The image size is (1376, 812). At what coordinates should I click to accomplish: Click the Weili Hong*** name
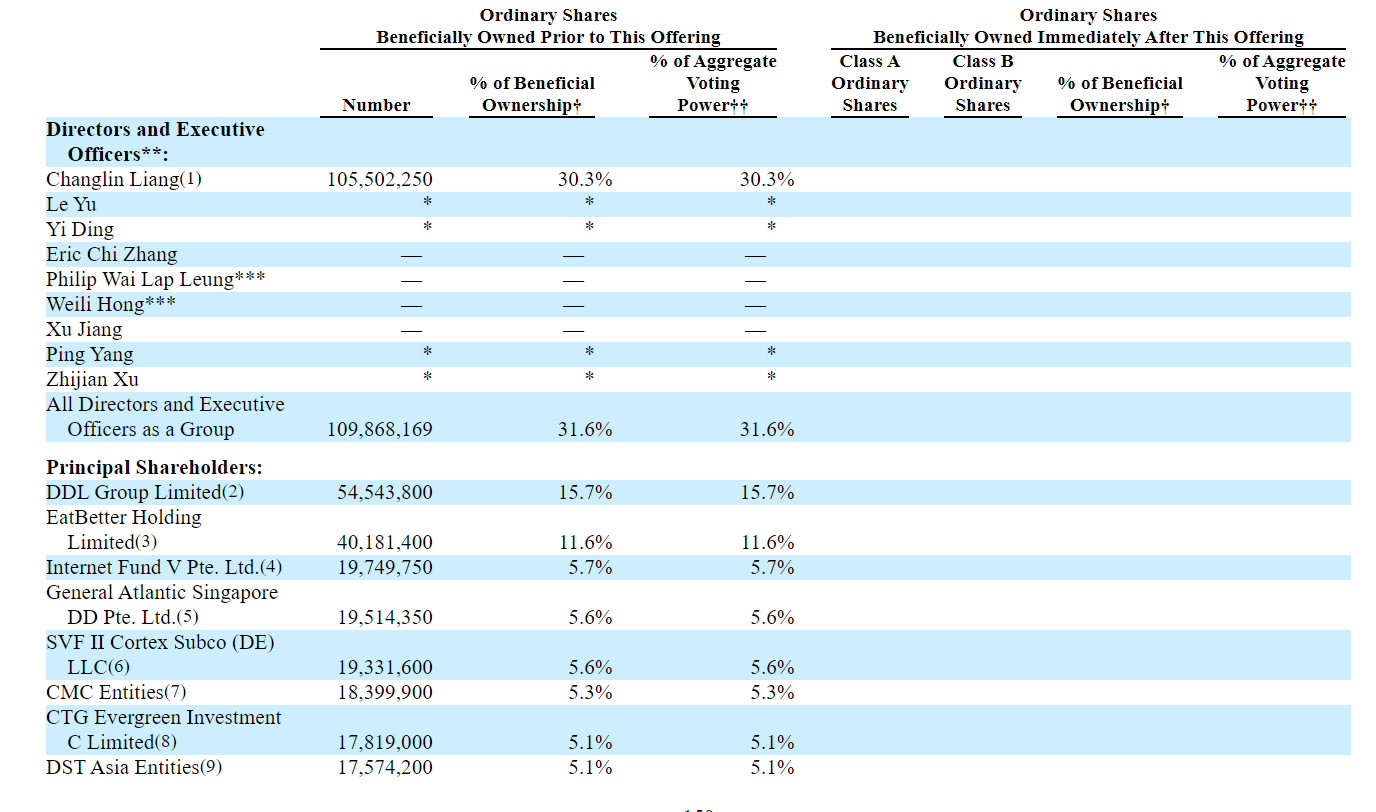[x=111, y=305]
